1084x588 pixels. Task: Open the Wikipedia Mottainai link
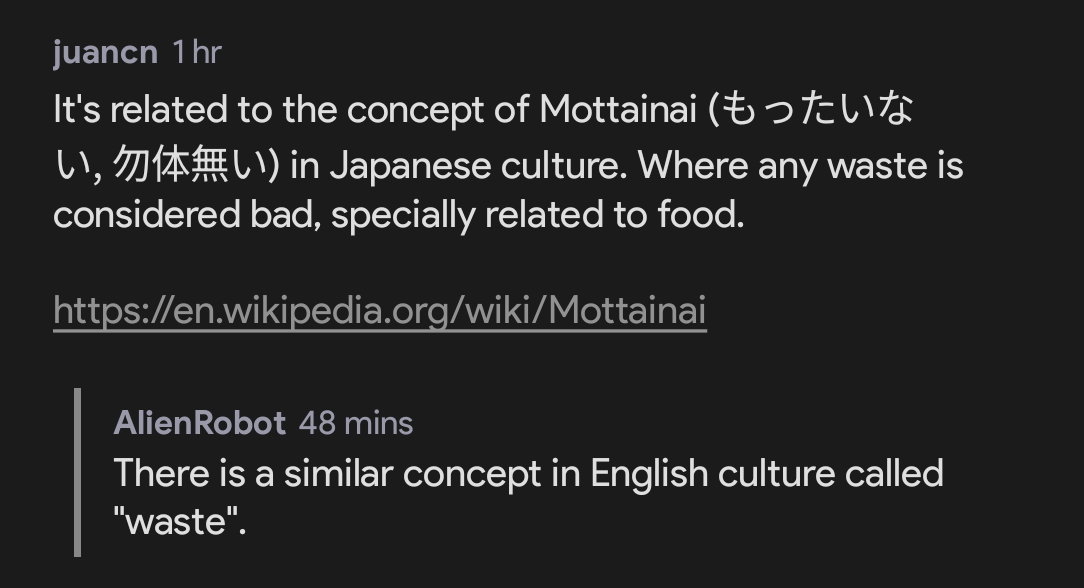click(x=380, y=311)
